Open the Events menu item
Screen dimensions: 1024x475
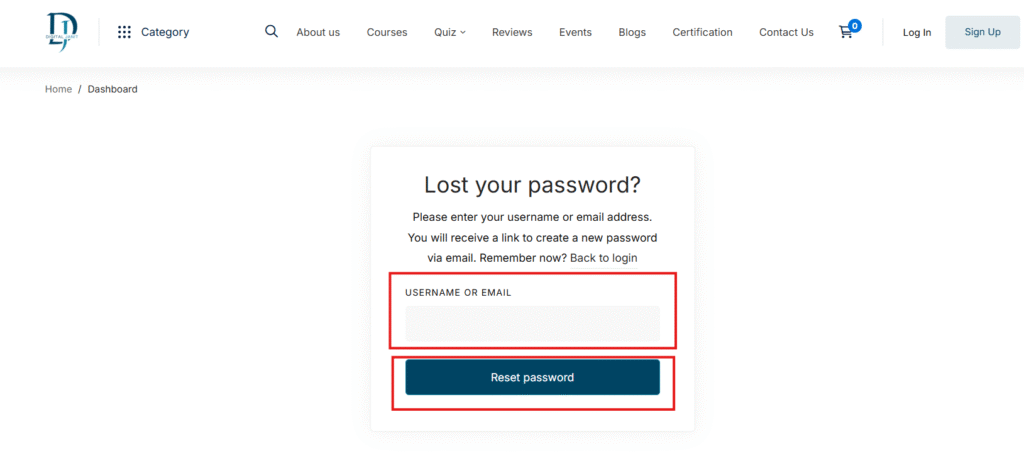tap(575, 32)
